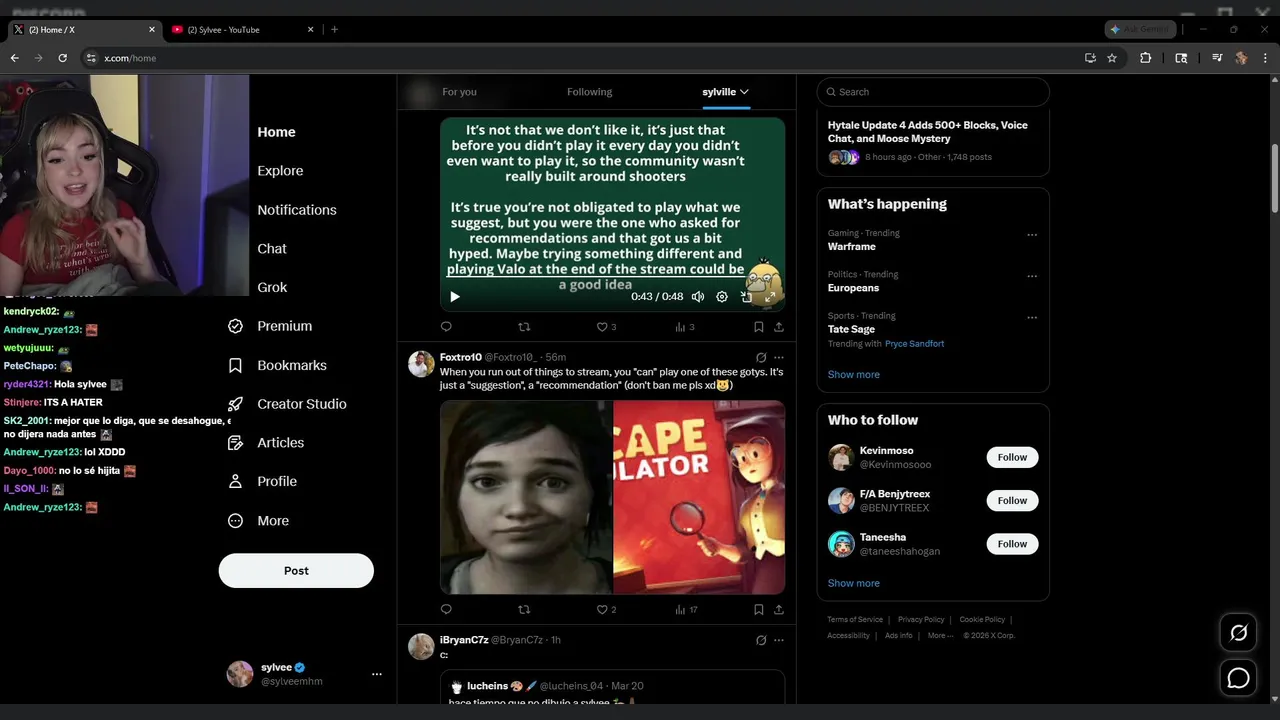Expand the video to fullscreen

tap(770, 297)
